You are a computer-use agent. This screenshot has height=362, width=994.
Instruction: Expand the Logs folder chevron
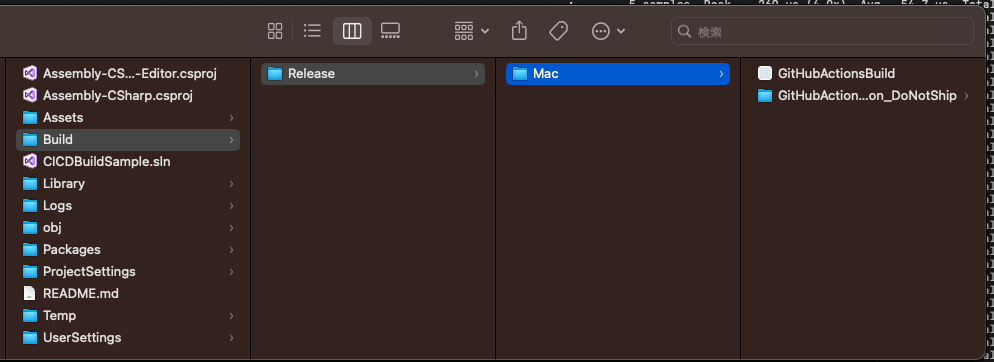click(x=231, y=205)
